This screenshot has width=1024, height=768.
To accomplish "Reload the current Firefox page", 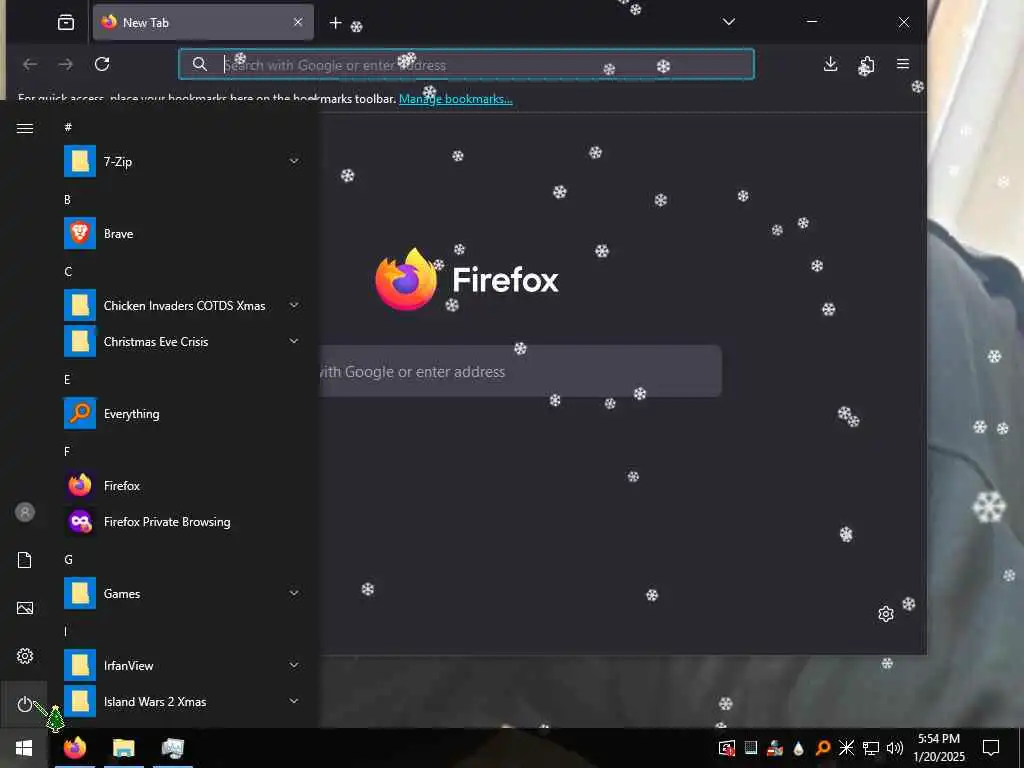I will (x=102, y=64).
